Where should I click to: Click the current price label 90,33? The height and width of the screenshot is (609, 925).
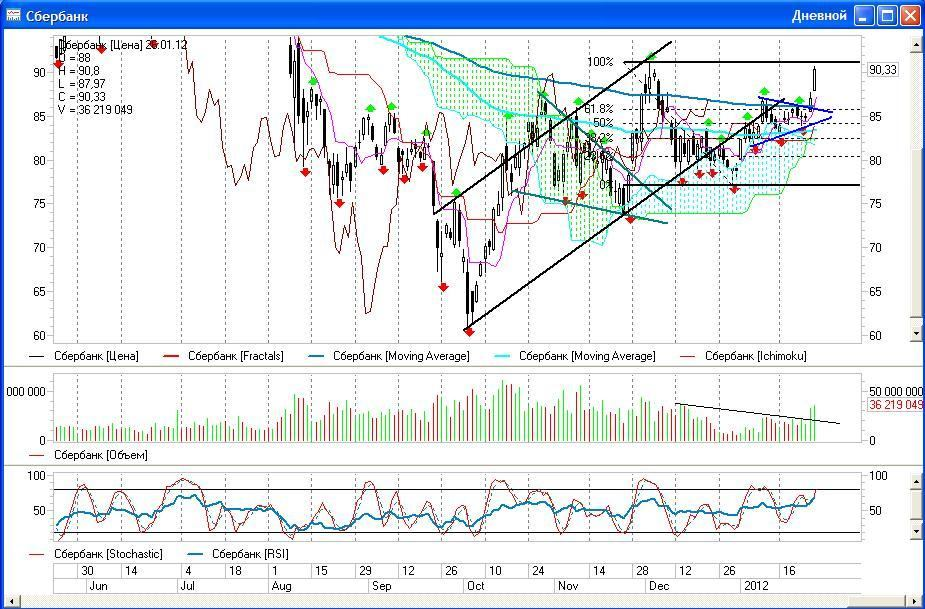[x=883, y=70]
